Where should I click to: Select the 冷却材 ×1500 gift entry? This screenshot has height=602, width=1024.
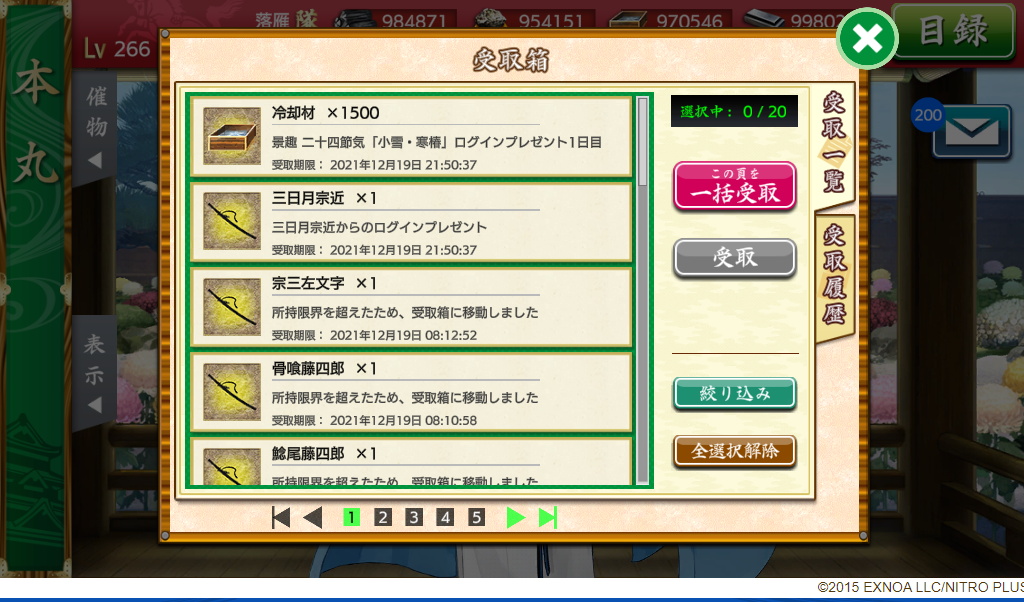click(411, 136)
